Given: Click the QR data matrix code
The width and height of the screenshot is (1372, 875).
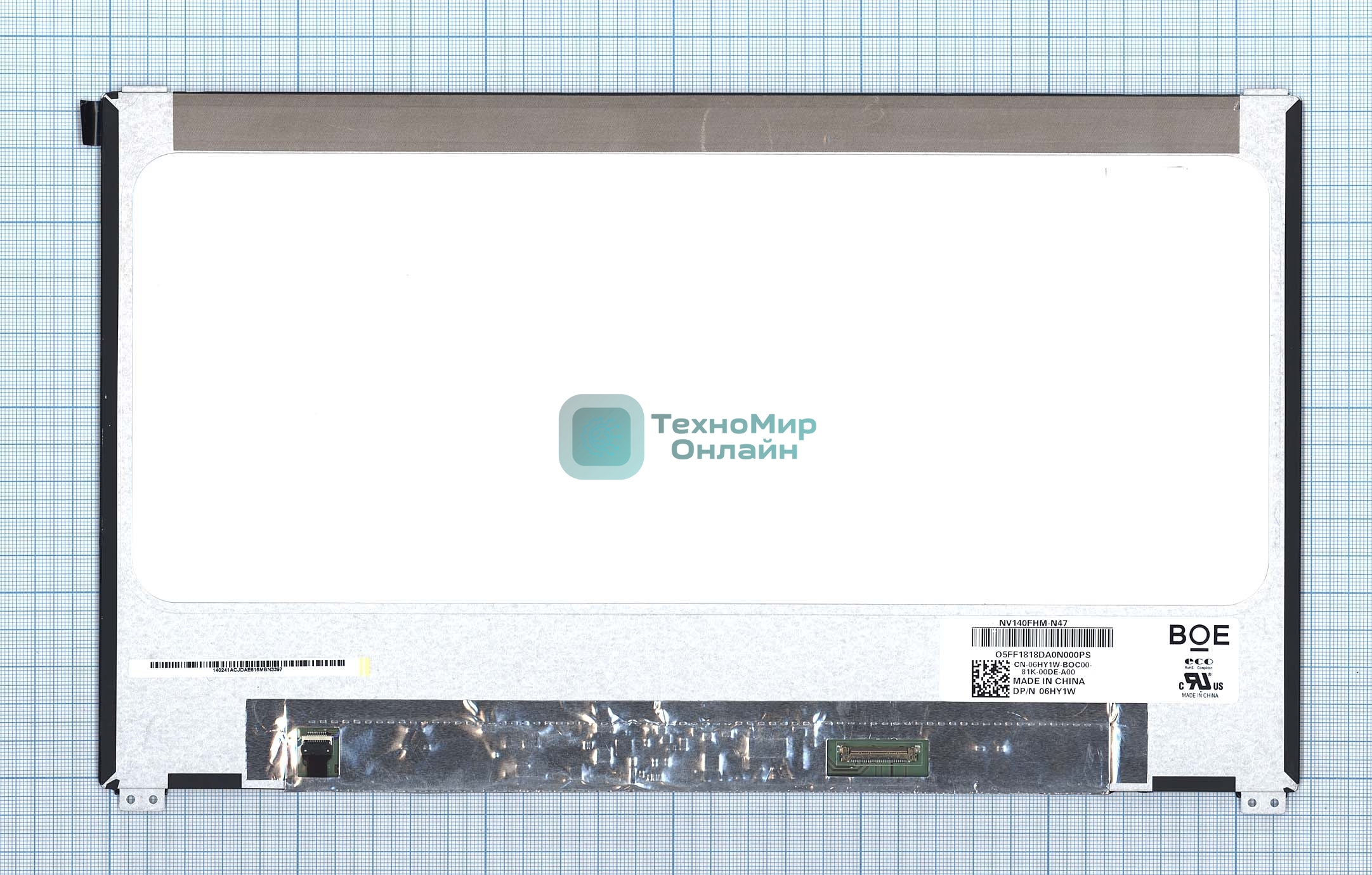Looking at the screenshot, I should pyautogui.click(x=990, y=678).
